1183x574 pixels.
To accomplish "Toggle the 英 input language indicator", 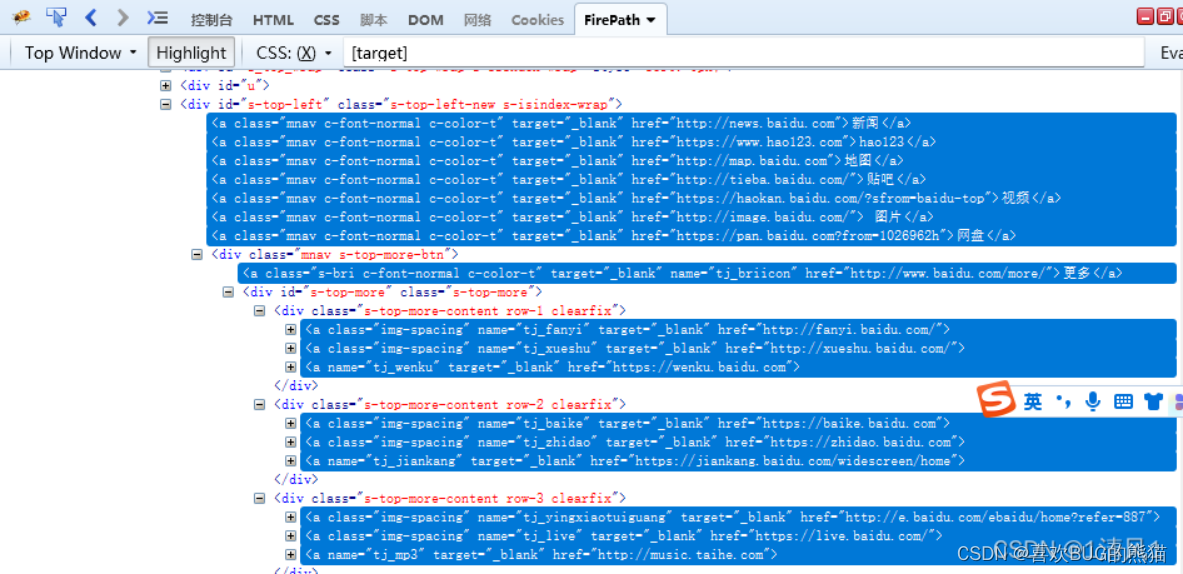I will tap(1034, 402).
